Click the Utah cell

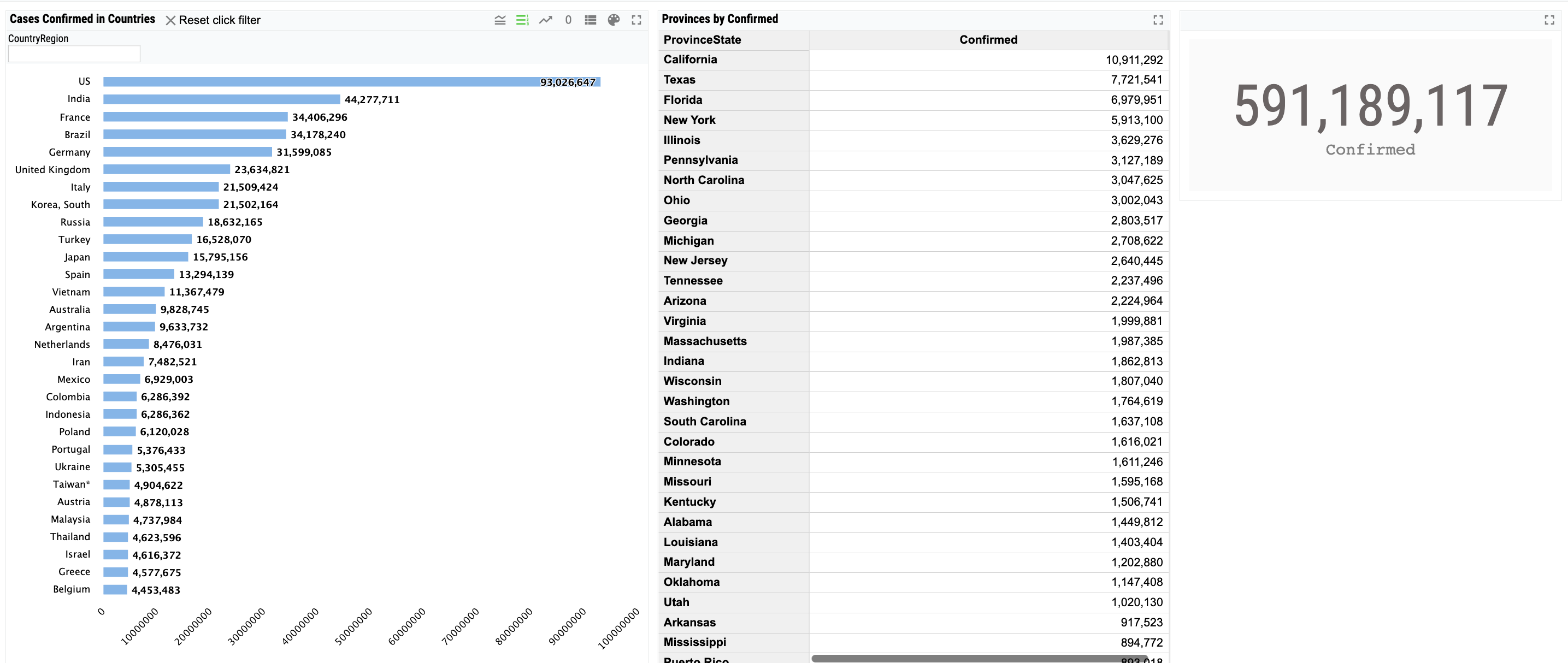[x=734, y=602]
